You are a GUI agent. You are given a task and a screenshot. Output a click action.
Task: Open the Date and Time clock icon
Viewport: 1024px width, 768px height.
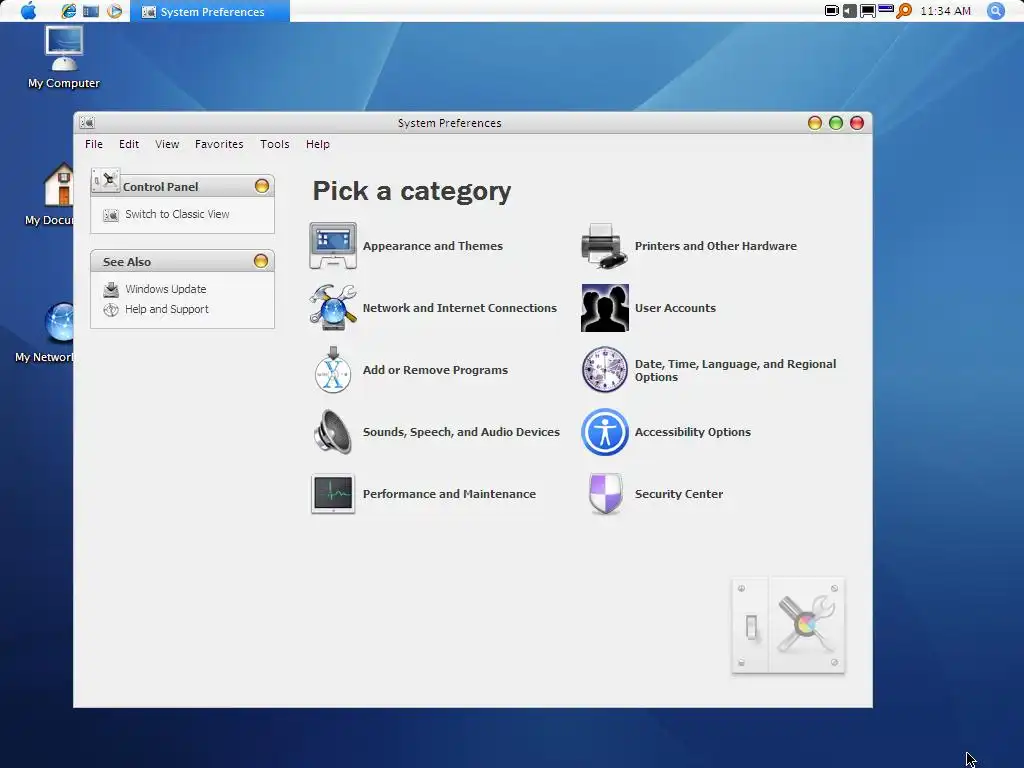click(x=605, y=370)
